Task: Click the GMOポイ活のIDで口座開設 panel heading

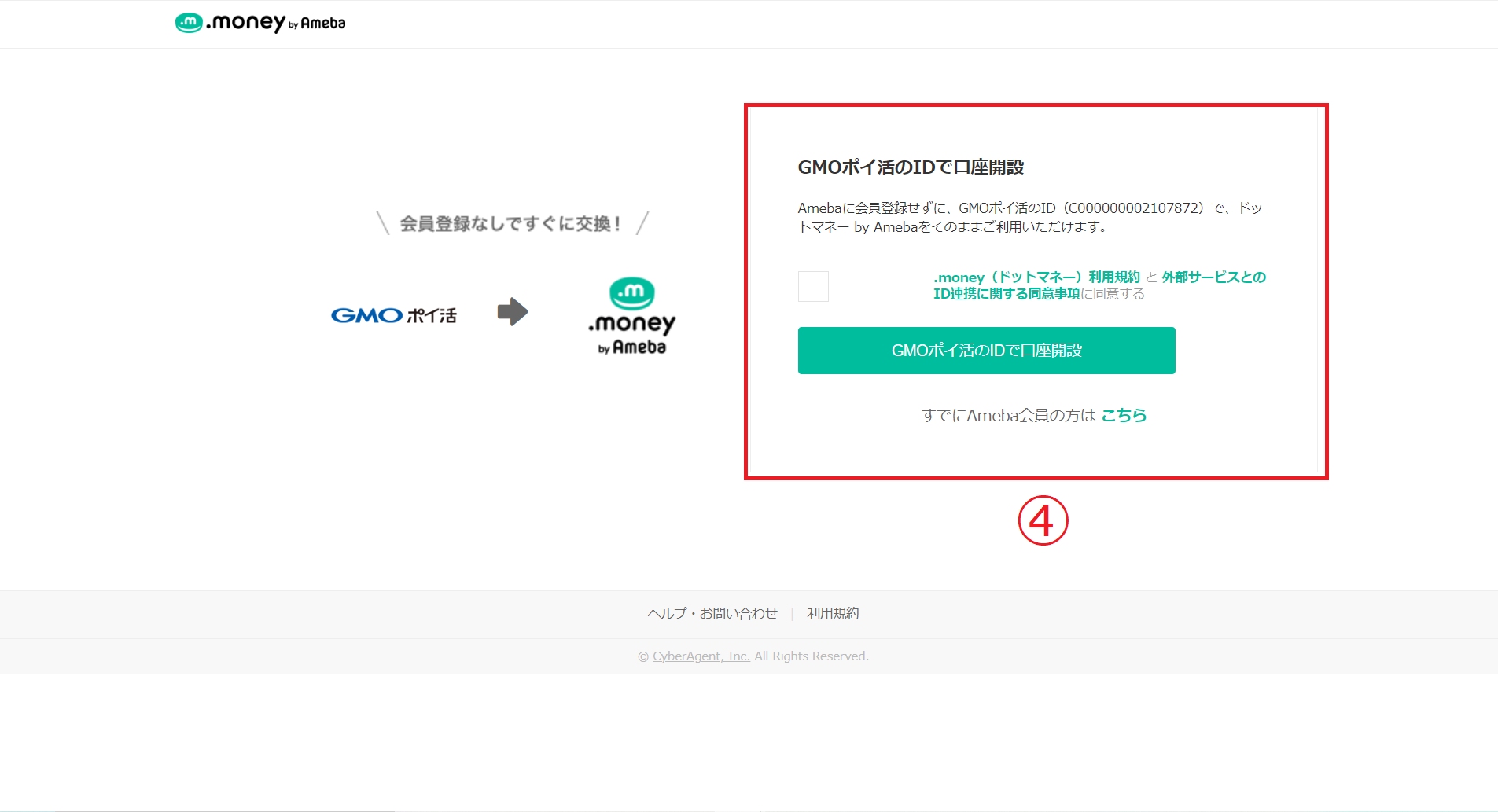Action: [914, 167]
